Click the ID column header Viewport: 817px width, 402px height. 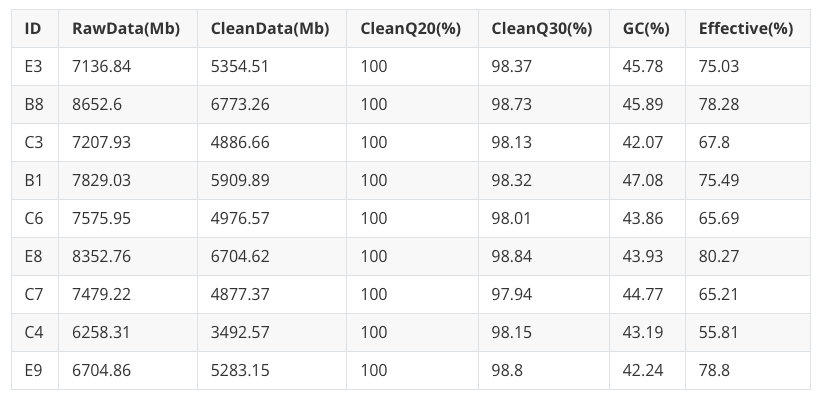pos(33,28)
